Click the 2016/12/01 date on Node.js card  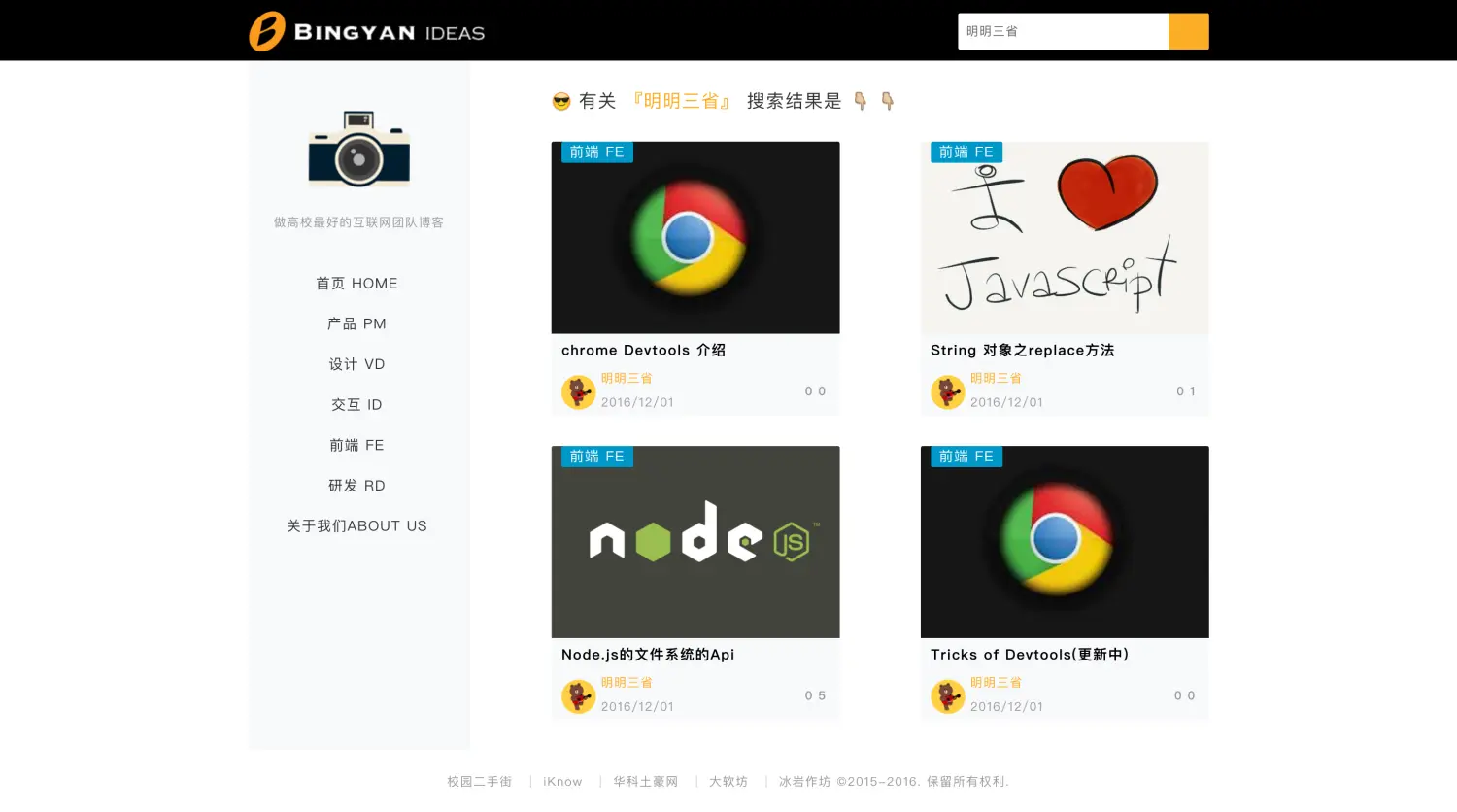tap(637, 707)
